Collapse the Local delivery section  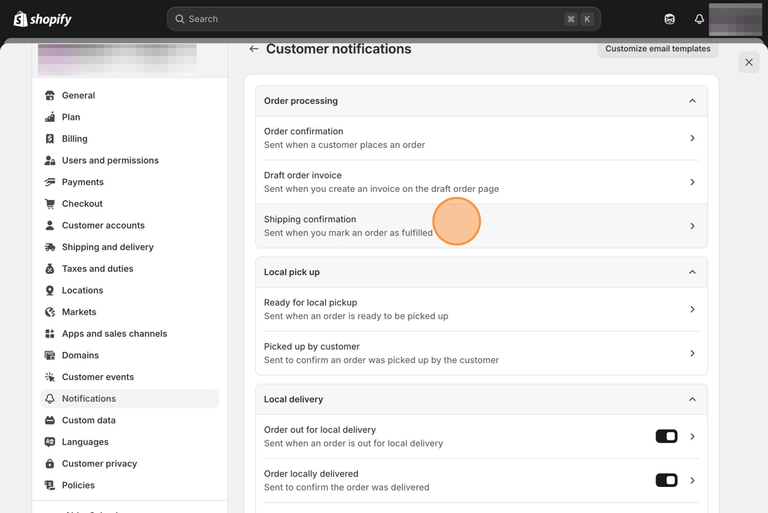pyautogui.click(x=692, y=399)
